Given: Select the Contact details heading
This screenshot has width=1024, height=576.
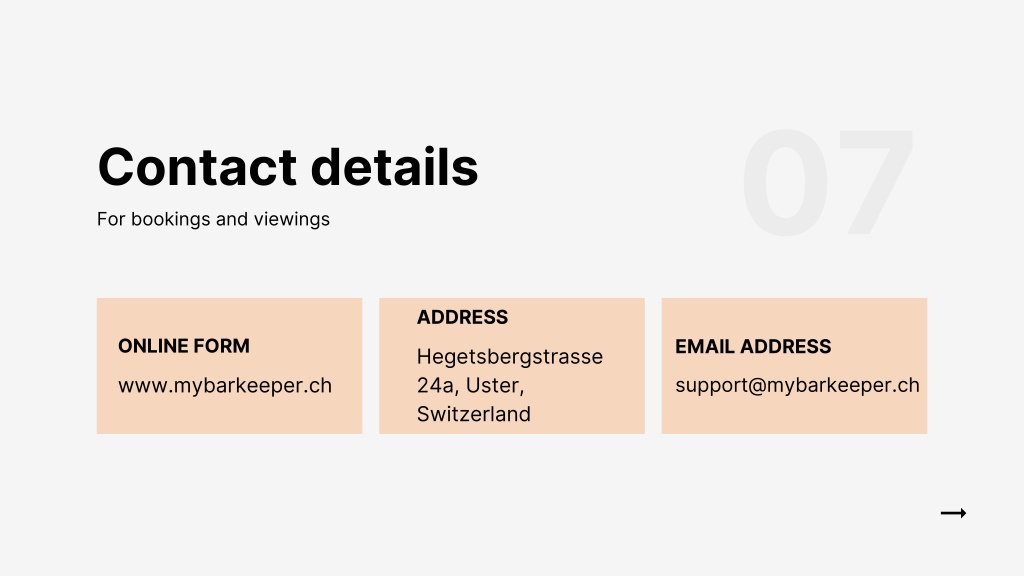Looking at the screenshot, I should click(x=288, y=167).
